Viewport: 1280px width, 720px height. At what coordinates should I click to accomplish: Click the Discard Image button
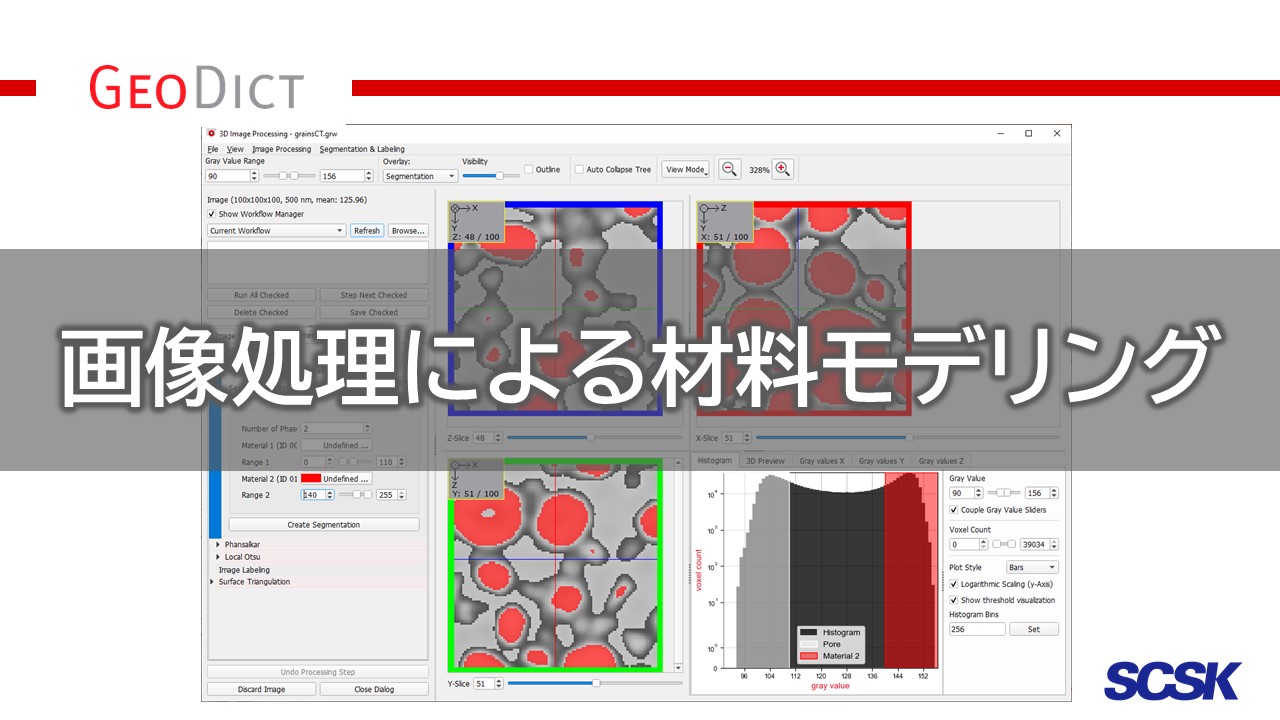tap(261, 689)
